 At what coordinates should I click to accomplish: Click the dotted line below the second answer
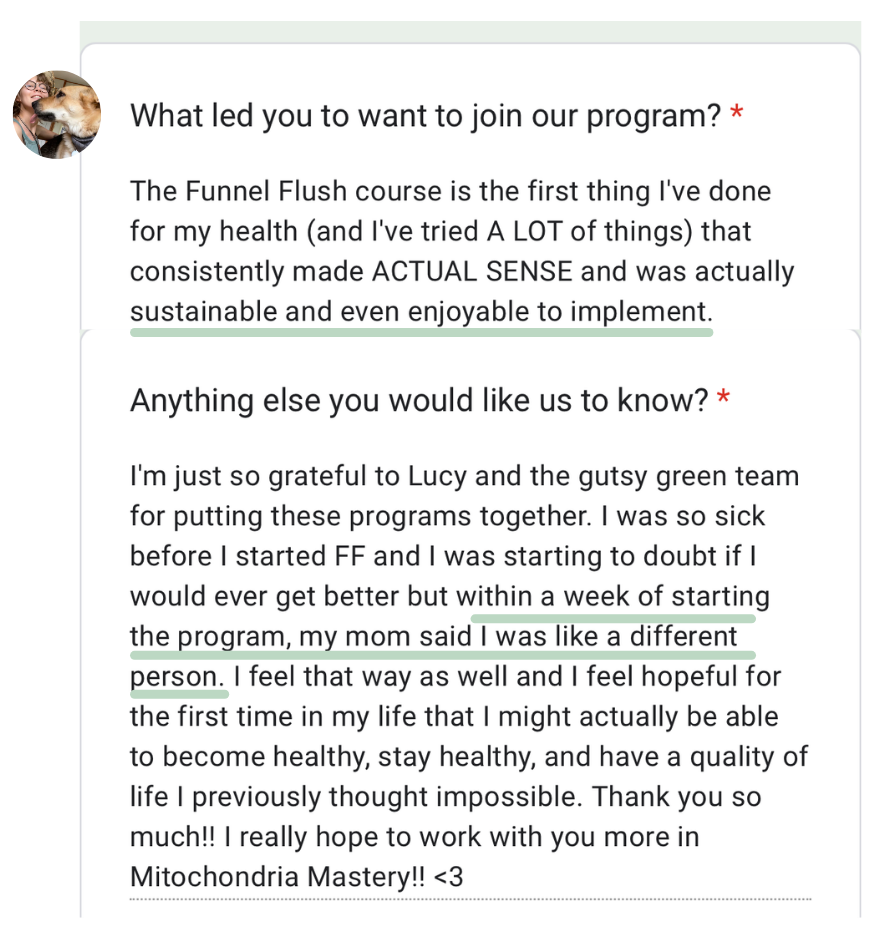(x=470, y=899)
